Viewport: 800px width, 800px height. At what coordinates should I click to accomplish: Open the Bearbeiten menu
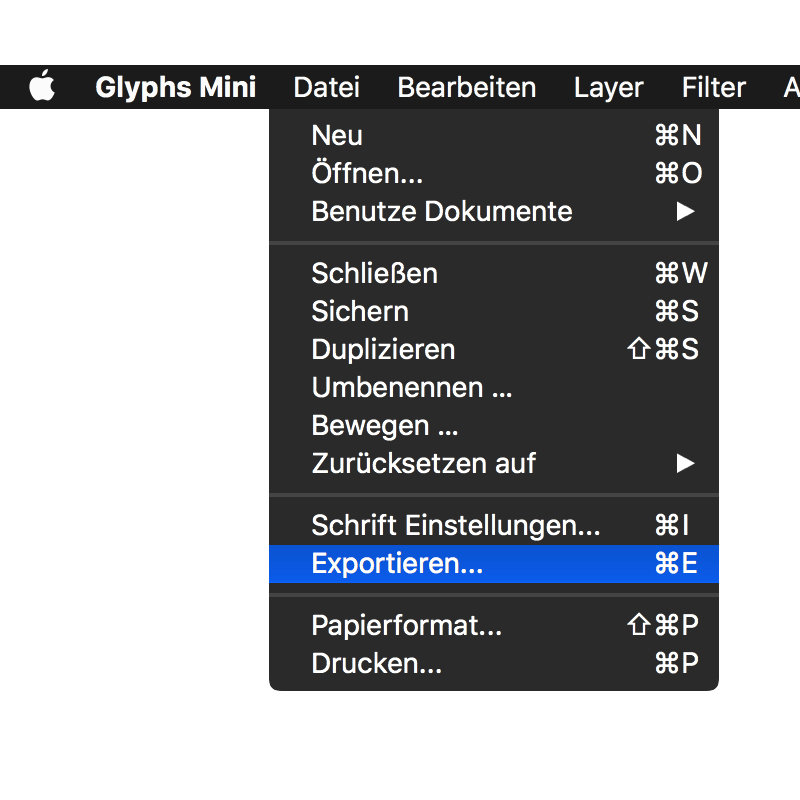coord(466,88)
